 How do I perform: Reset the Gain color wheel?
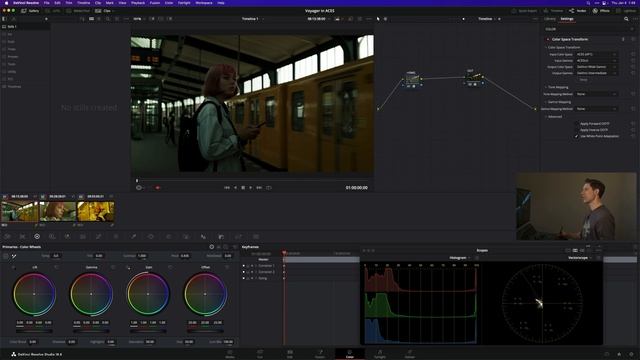(170, 267)
